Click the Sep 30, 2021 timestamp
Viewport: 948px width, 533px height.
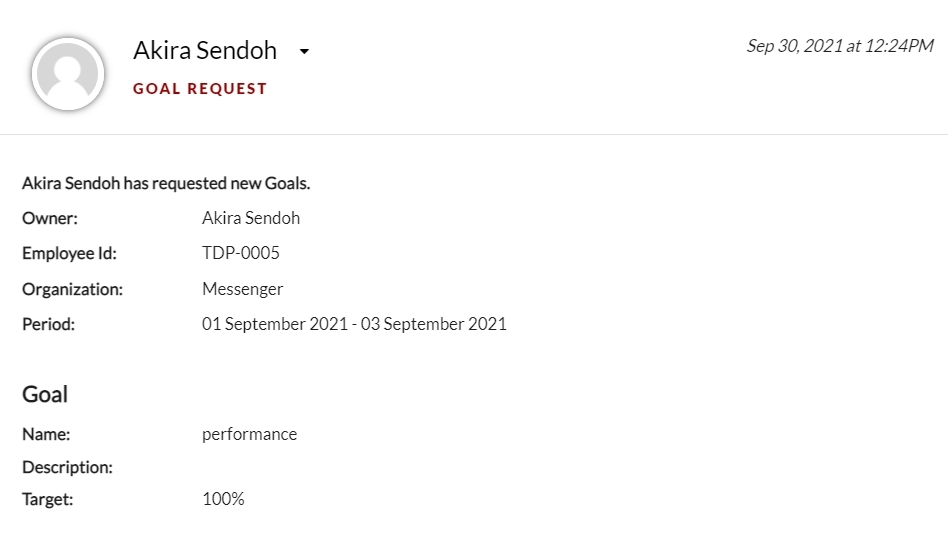coord(840,46)
